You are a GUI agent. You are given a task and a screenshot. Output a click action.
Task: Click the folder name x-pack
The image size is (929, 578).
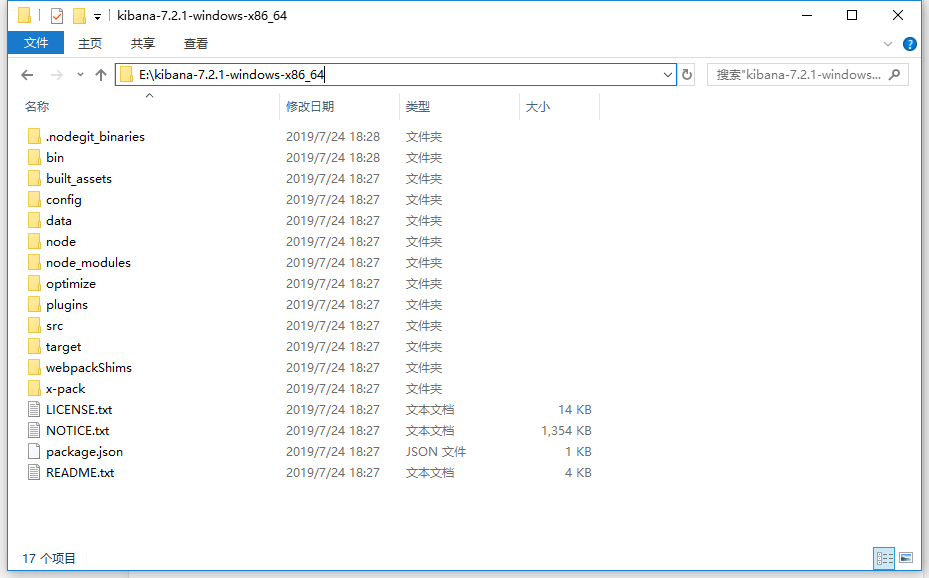tap(66, 389)
